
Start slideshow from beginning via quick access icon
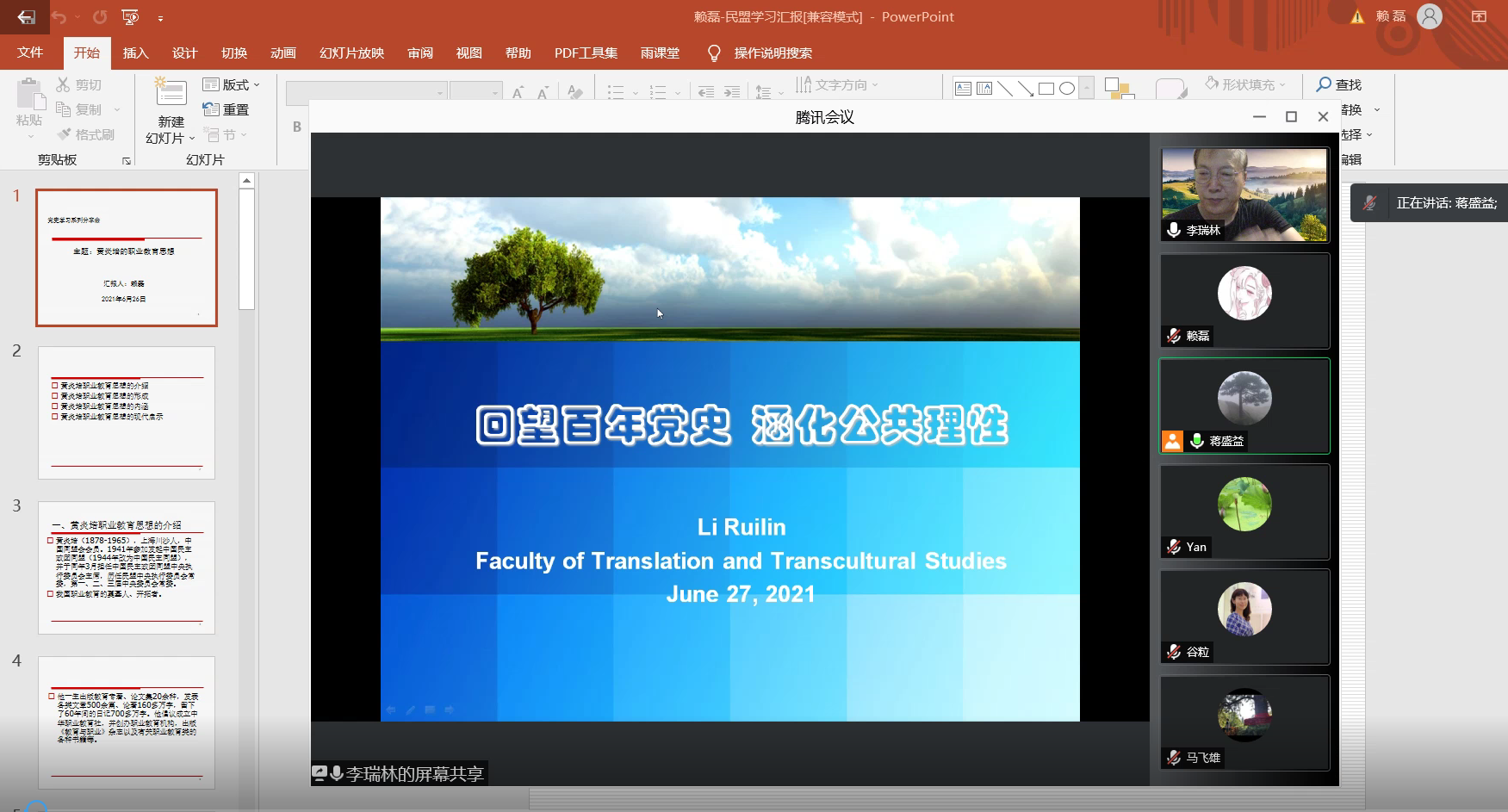tap(130, 17)
